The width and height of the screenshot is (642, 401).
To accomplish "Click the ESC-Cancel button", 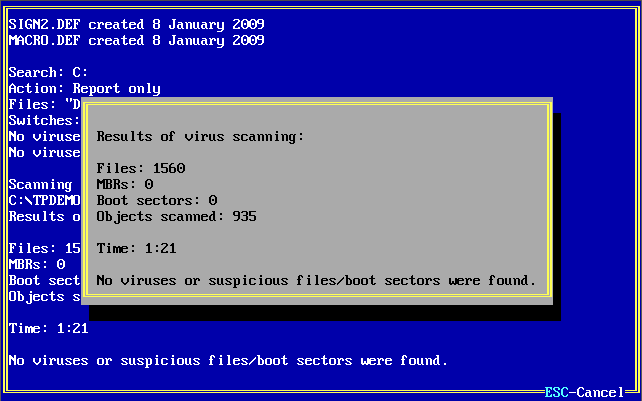I will tap(584, 392).
